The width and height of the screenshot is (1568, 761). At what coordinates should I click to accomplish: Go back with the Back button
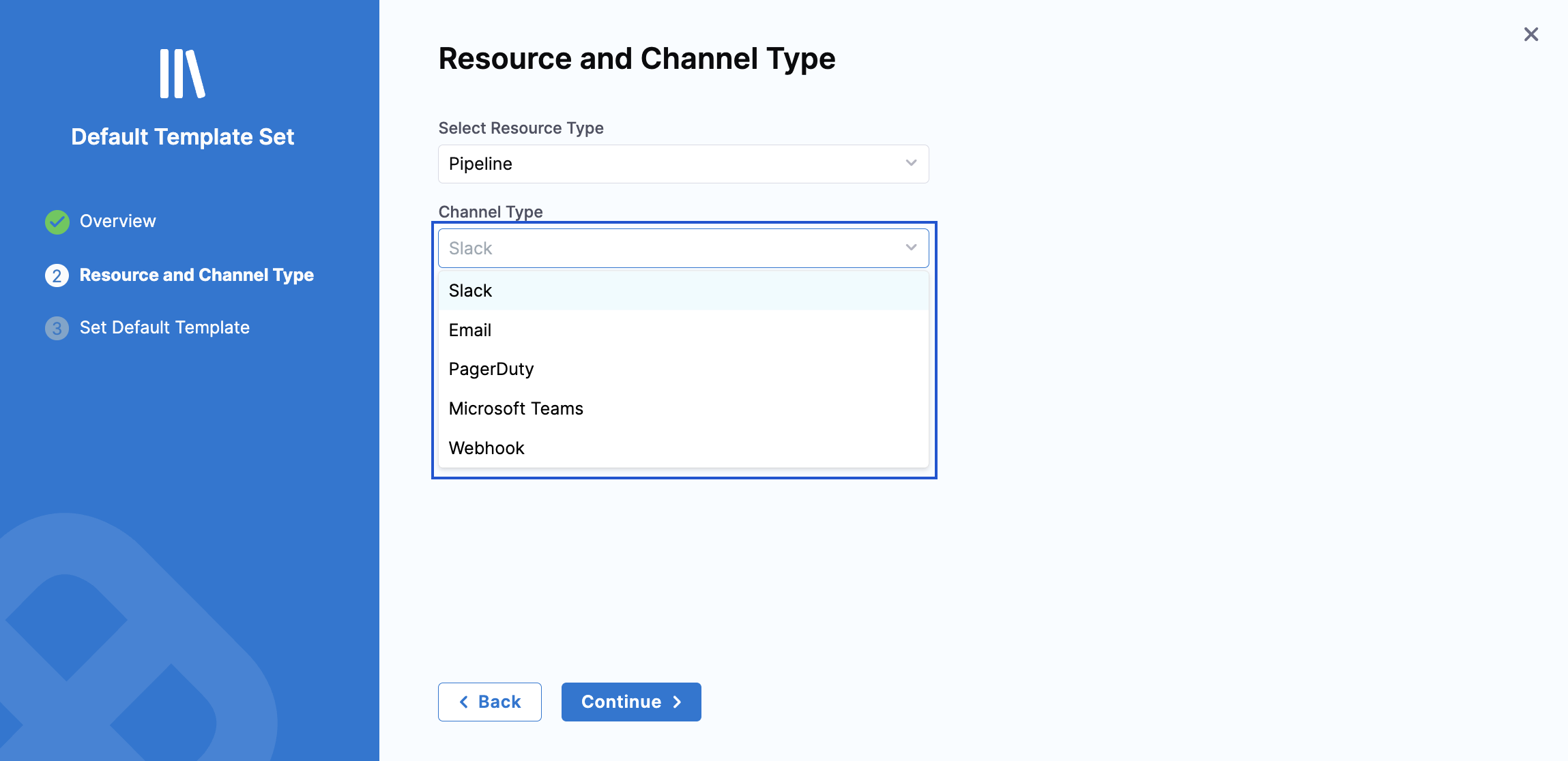[x=489, y=702]
